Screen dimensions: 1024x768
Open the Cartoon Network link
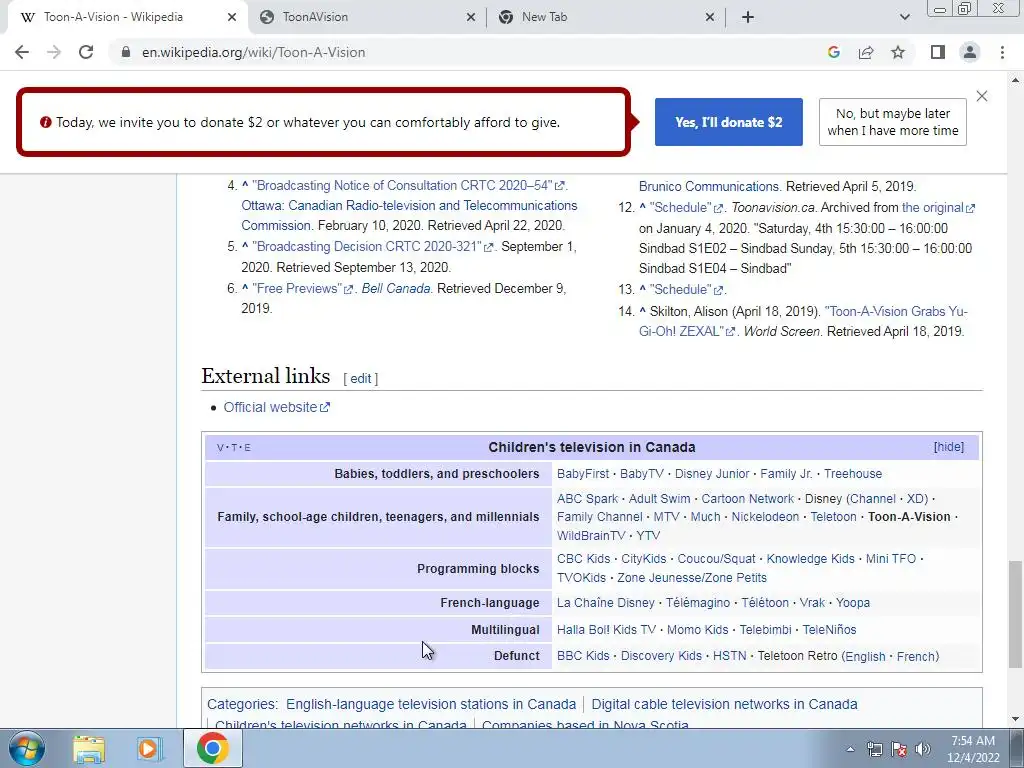tap(748, 498)
